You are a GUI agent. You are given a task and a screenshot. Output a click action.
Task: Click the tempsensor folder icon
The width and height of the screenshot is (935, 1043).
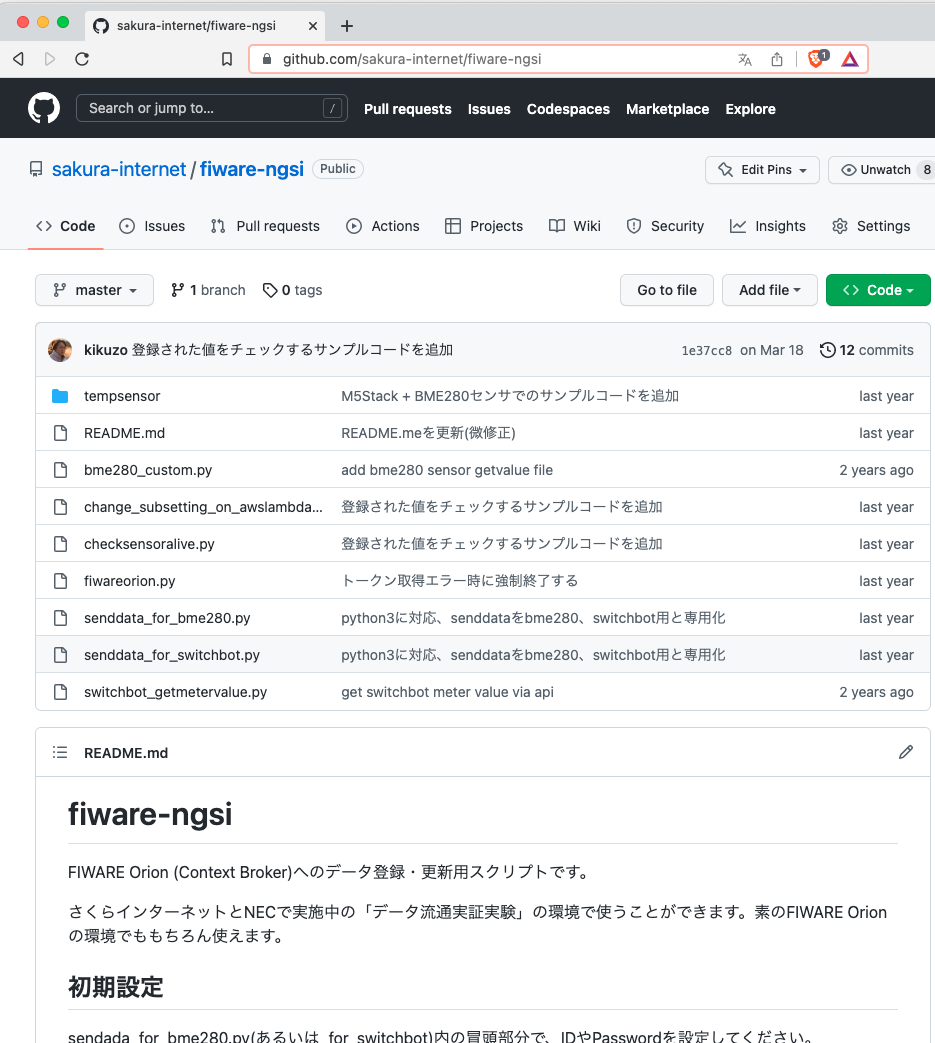pyautogui.click(x=60, y=396)
